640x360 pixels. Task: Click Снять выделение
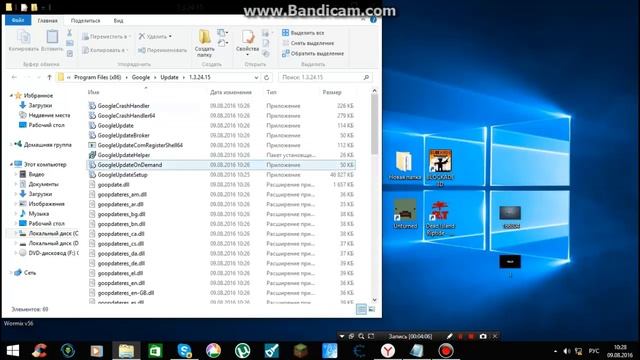pos(308,43)
